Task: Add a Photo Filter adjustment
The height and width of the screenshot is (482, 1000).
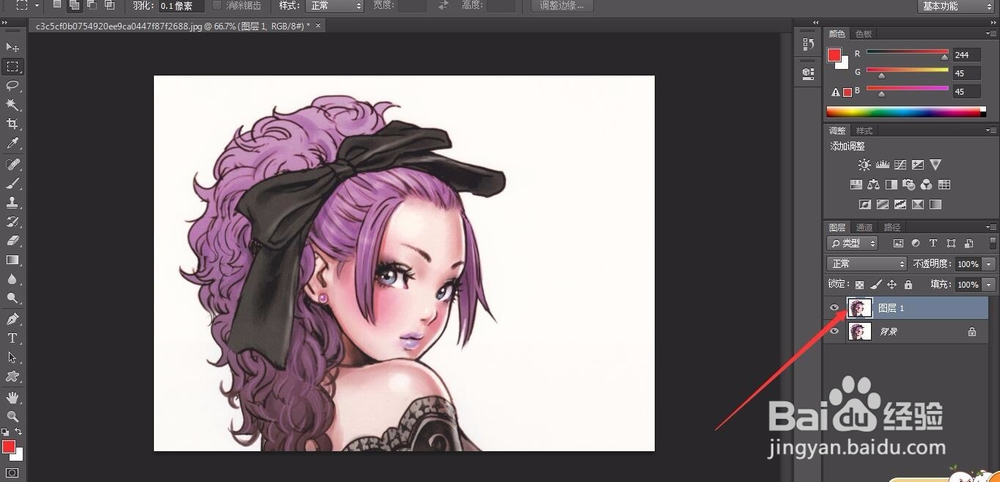Action: coord(909,185)
